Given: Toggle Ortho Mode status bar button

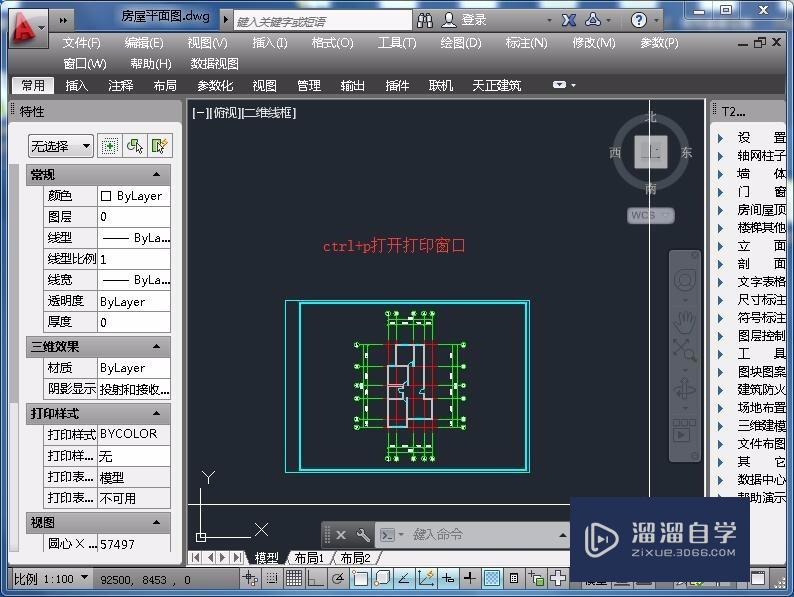Looking at the screenshot, I should pyautogui.click(x=316, y=578).
